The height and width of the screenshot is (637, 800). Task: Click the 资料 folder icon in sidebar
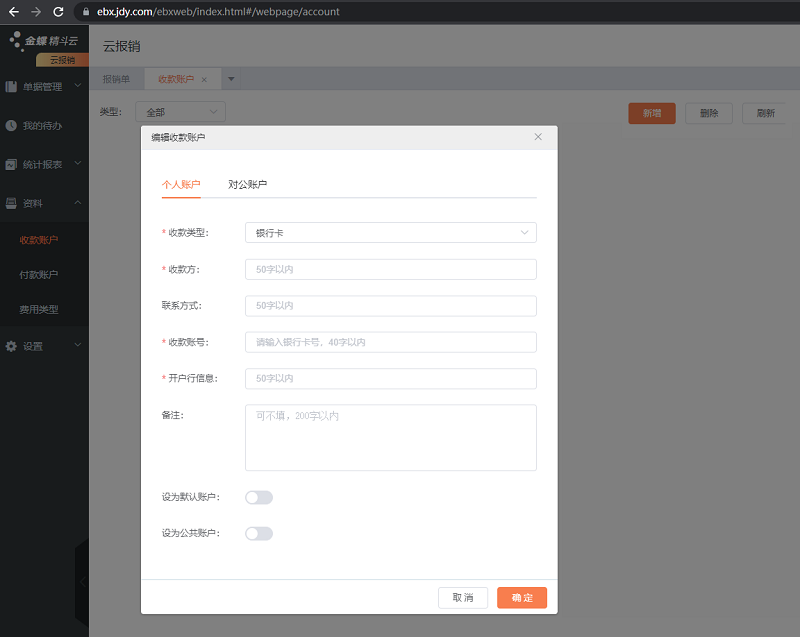pyautogui.click(x=11, y=203)
